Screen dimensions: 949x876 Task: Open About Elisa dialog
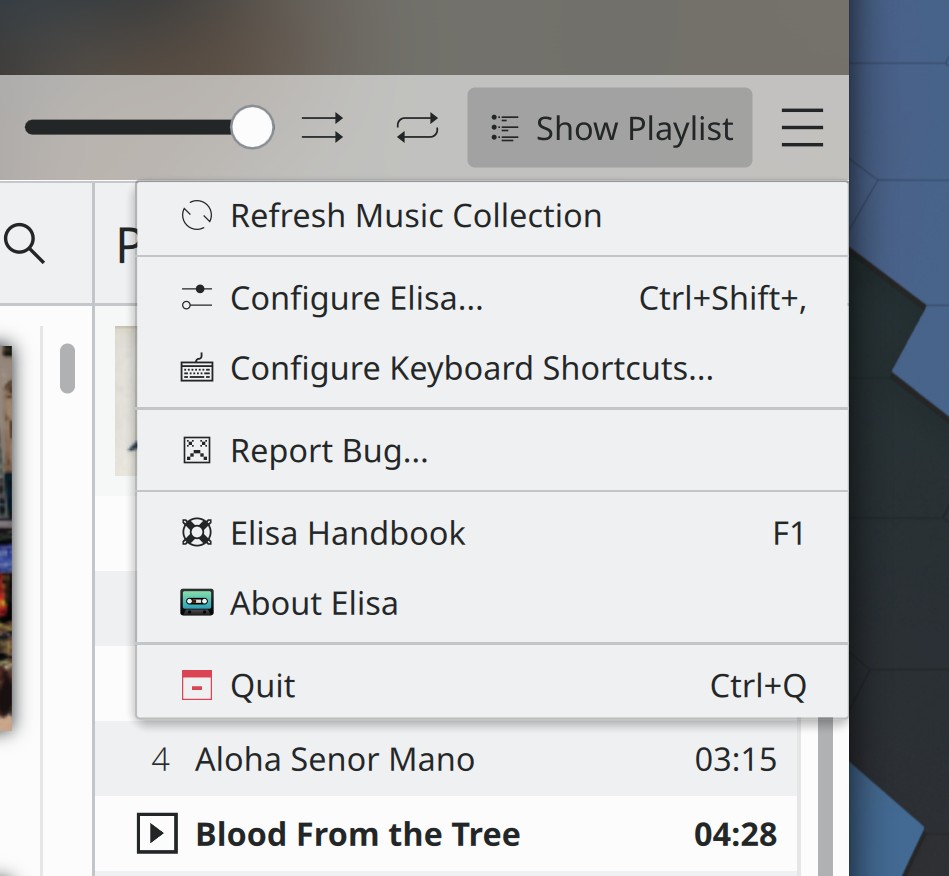(x=314, y=604)
